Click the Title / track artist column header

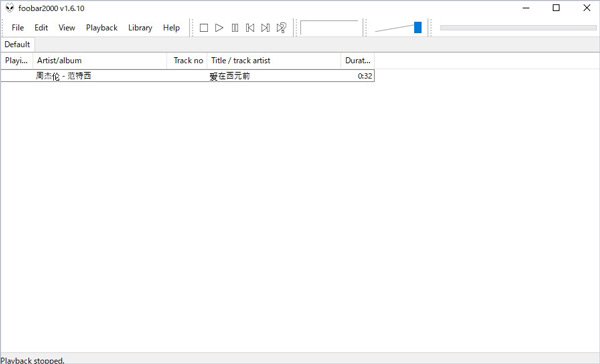274,60
